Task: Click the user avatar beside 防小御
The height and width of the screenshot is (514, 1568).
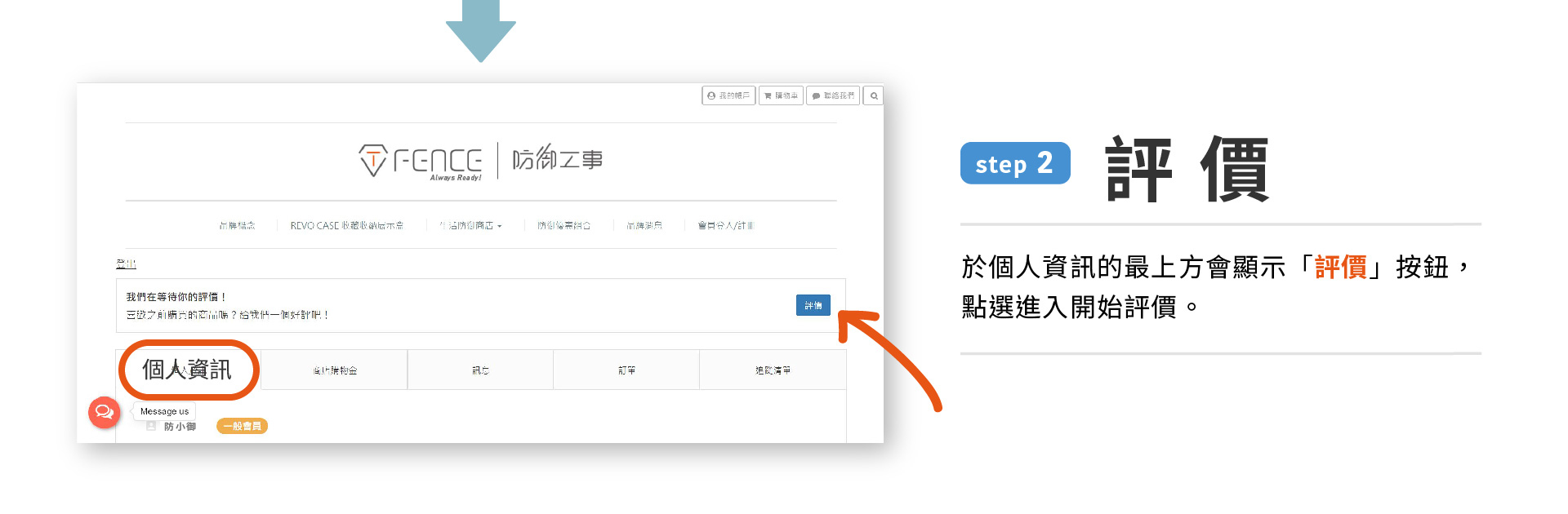Action: pos(151,426)
